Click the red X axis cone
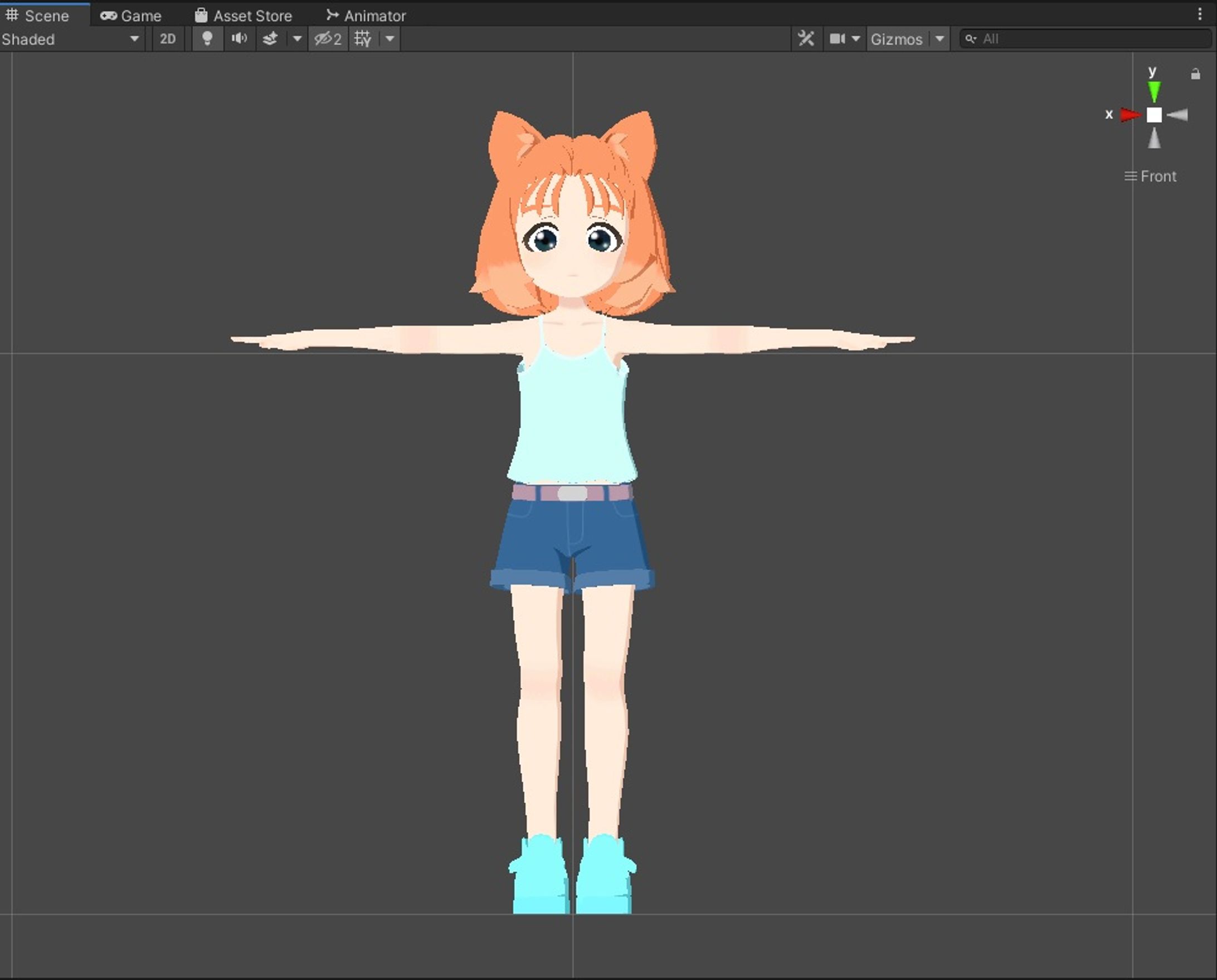Image resolution: width=1217 pixels, height=980 pixels. click(1130, 115)
